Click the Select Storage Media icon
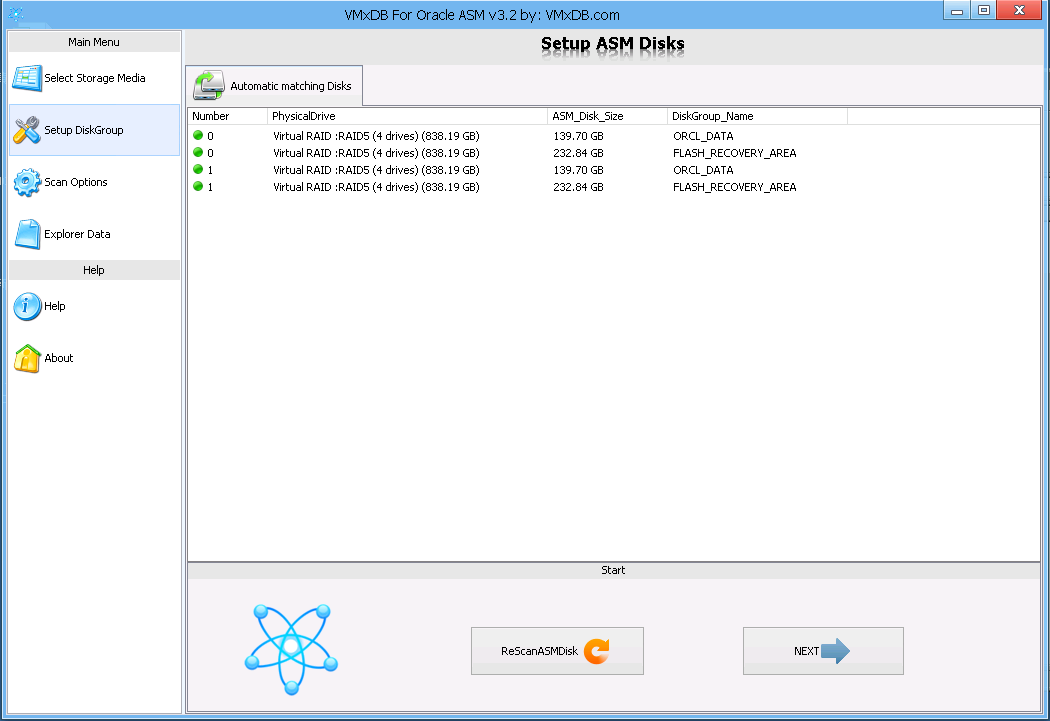The height and width of the screenshot is (721, 1050). pyautogui.click(x=27, y=78)
